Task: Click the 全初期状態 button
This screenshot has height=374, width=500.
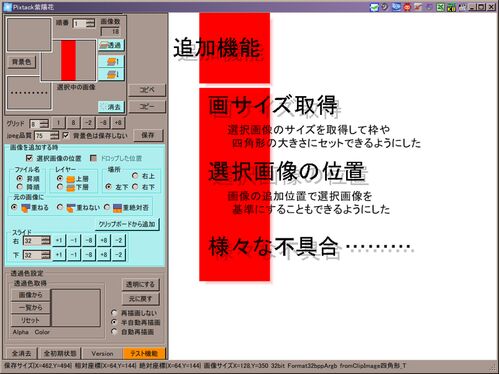Action: pyautogui.click(x=60, y=353)
